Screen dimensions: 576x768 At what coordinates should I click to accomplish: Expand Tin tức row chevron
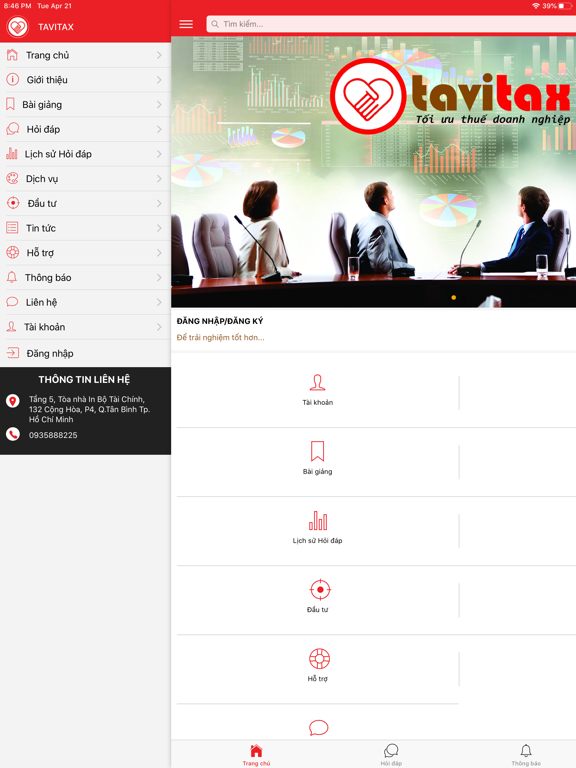[x=159, y=228]
